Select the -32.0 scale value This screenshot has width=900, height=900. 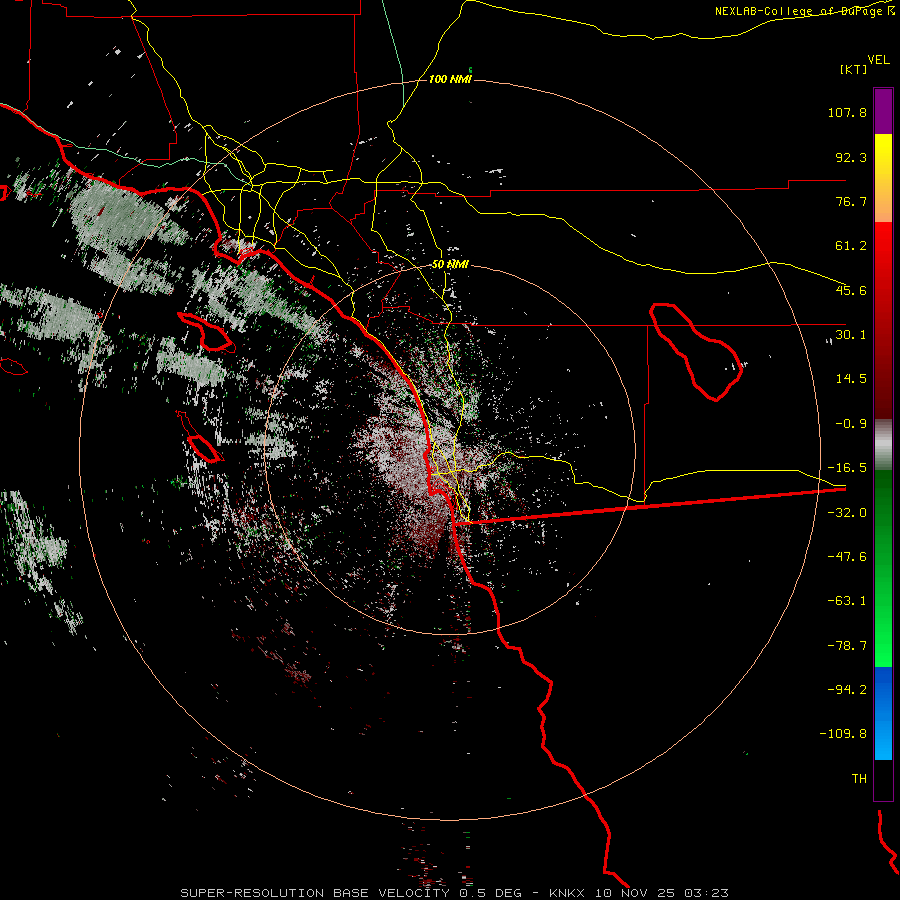click(847, 513)
